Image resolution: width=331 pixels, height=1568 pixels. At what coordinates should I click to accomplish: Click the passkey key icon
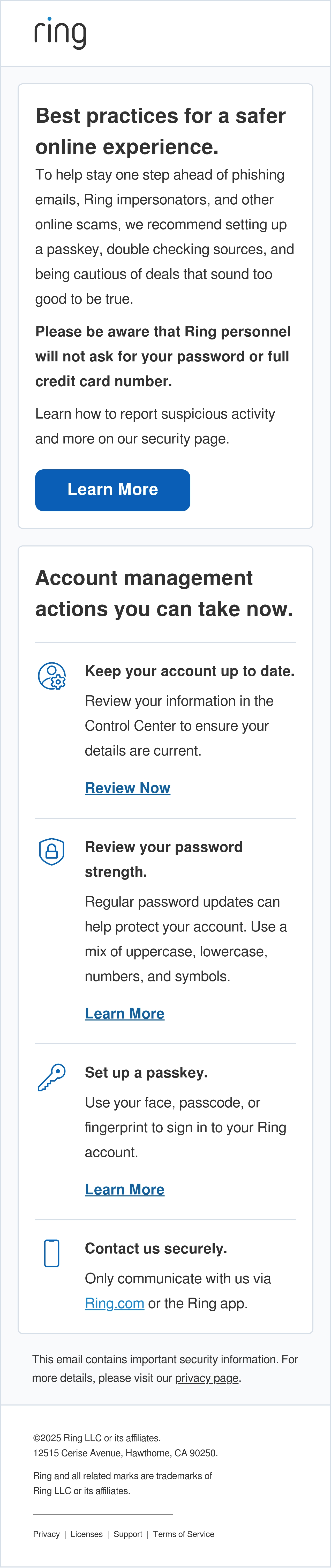click(52, 1077)
